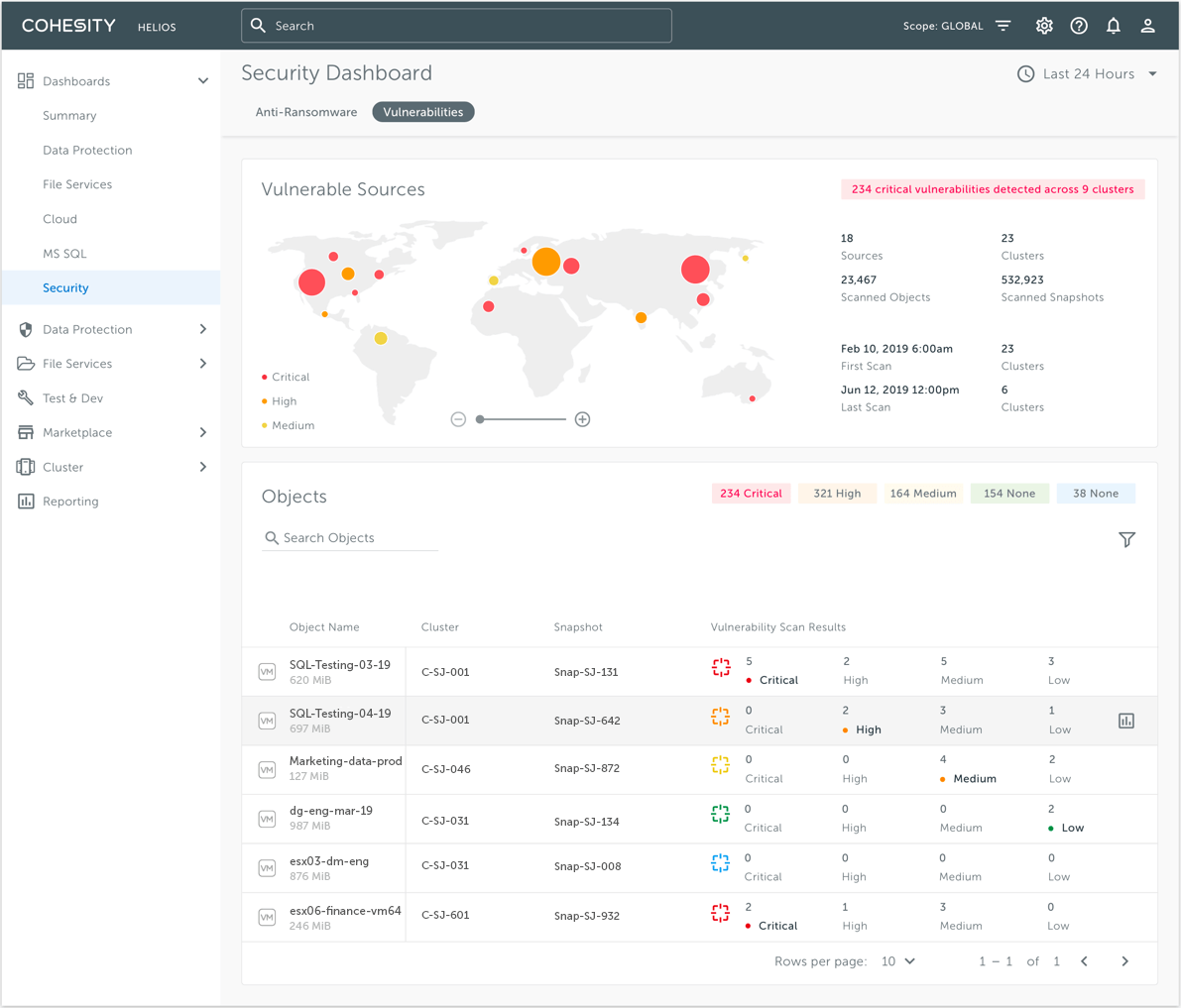1181x1008 pixels.
Task: Open the settings gear in the top bar
Action: pos(1044,26)
